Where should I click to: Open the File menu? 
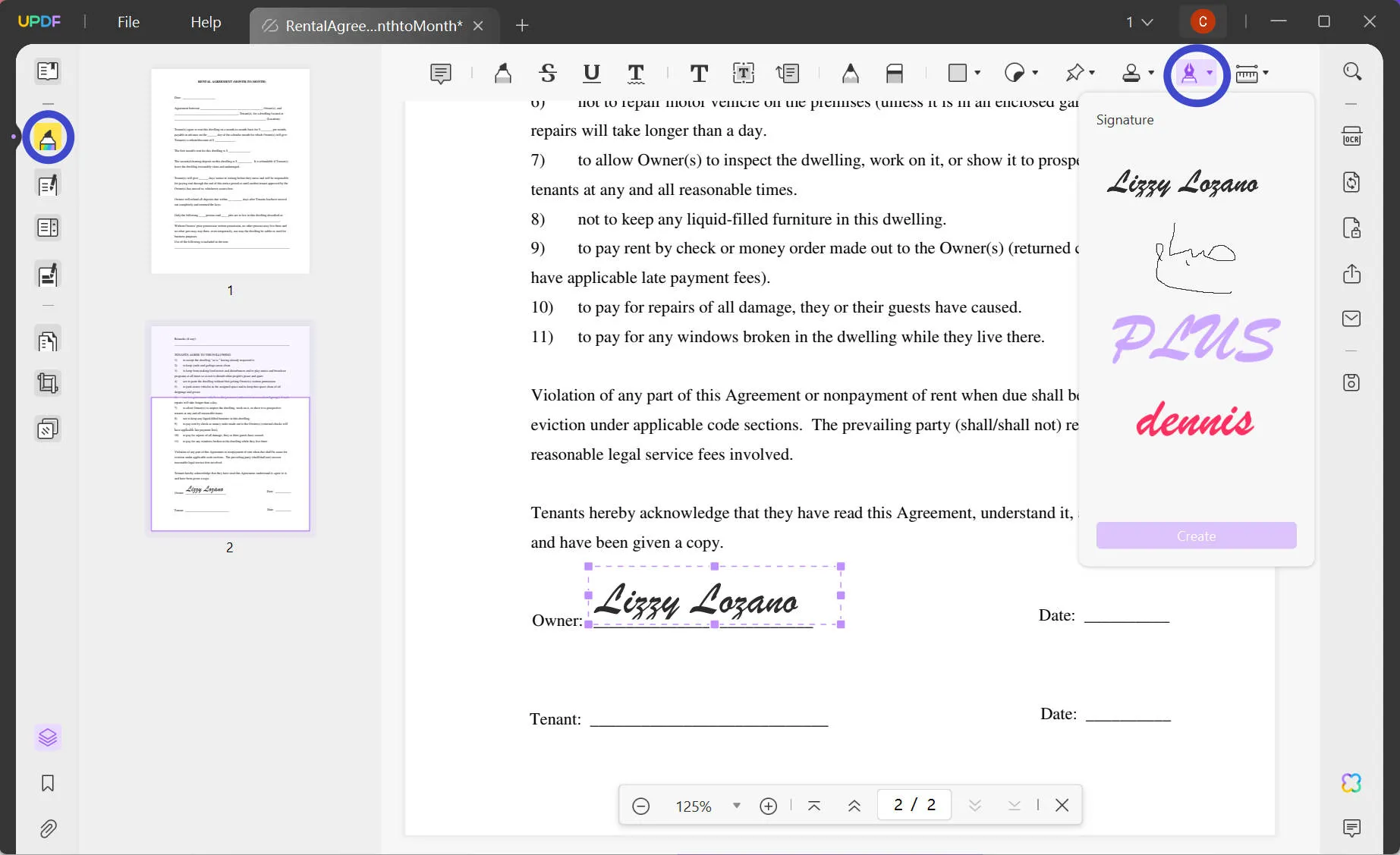(x=127, y=22)
